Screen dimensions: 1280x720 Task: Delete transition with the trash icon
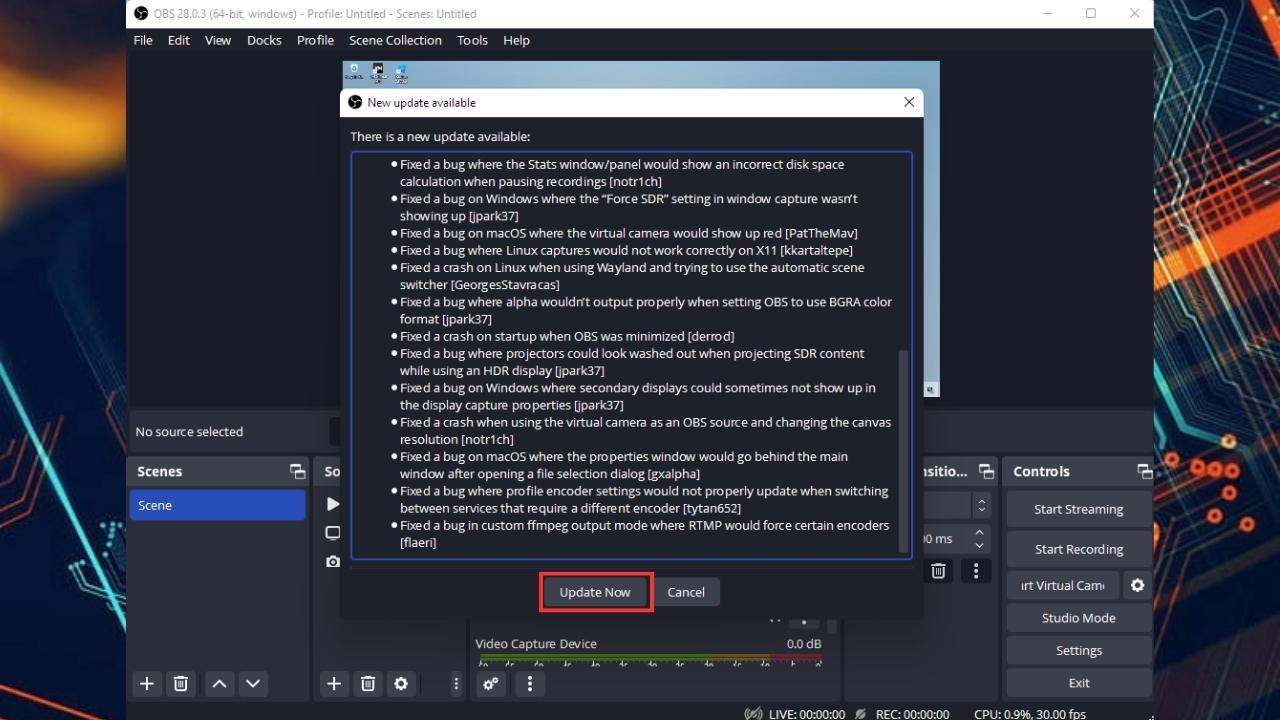click(x=938, y=570)
